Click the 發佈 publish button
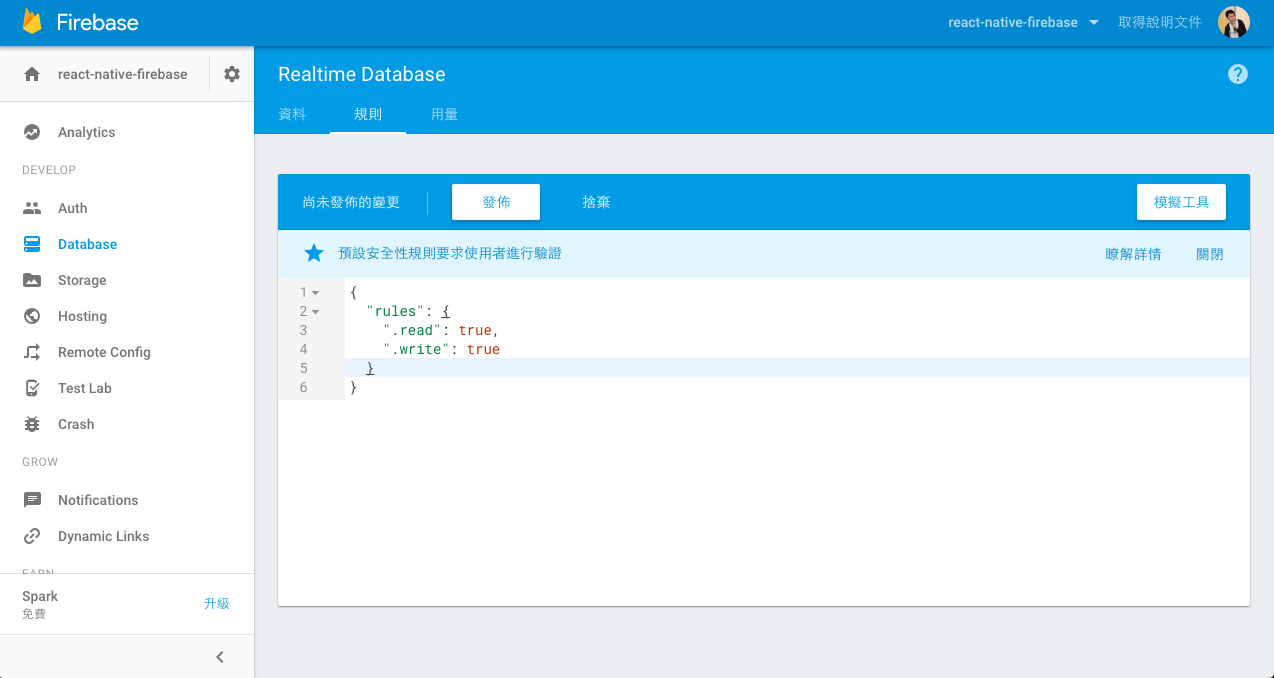Viewport: 1274px width, 678px height. coord(496,202)
